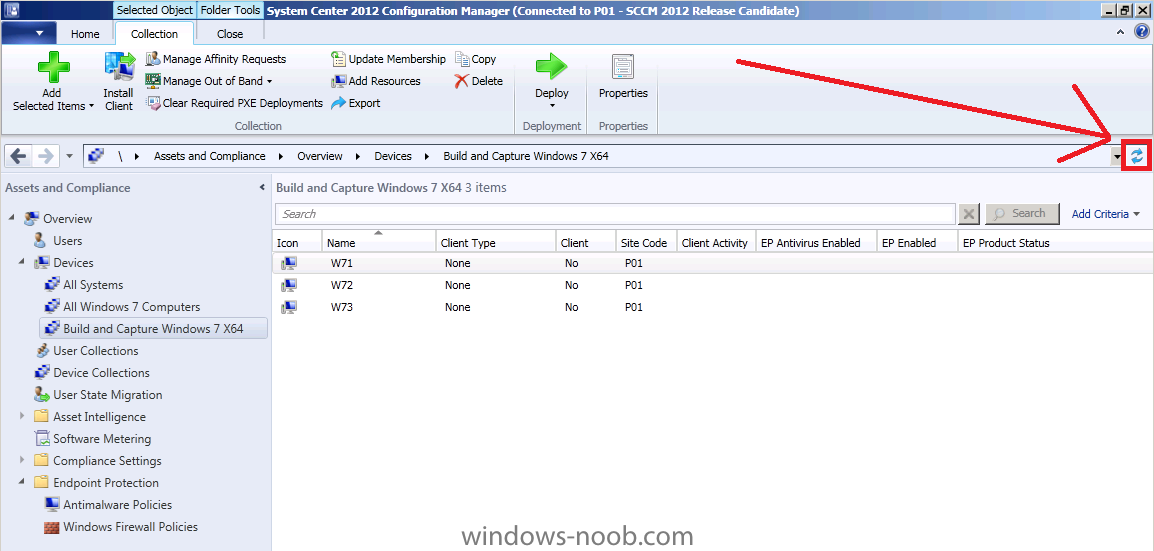The image size is (1154, 551).
Task: Collapse the Devices tree node
Action: click(22, 263)
